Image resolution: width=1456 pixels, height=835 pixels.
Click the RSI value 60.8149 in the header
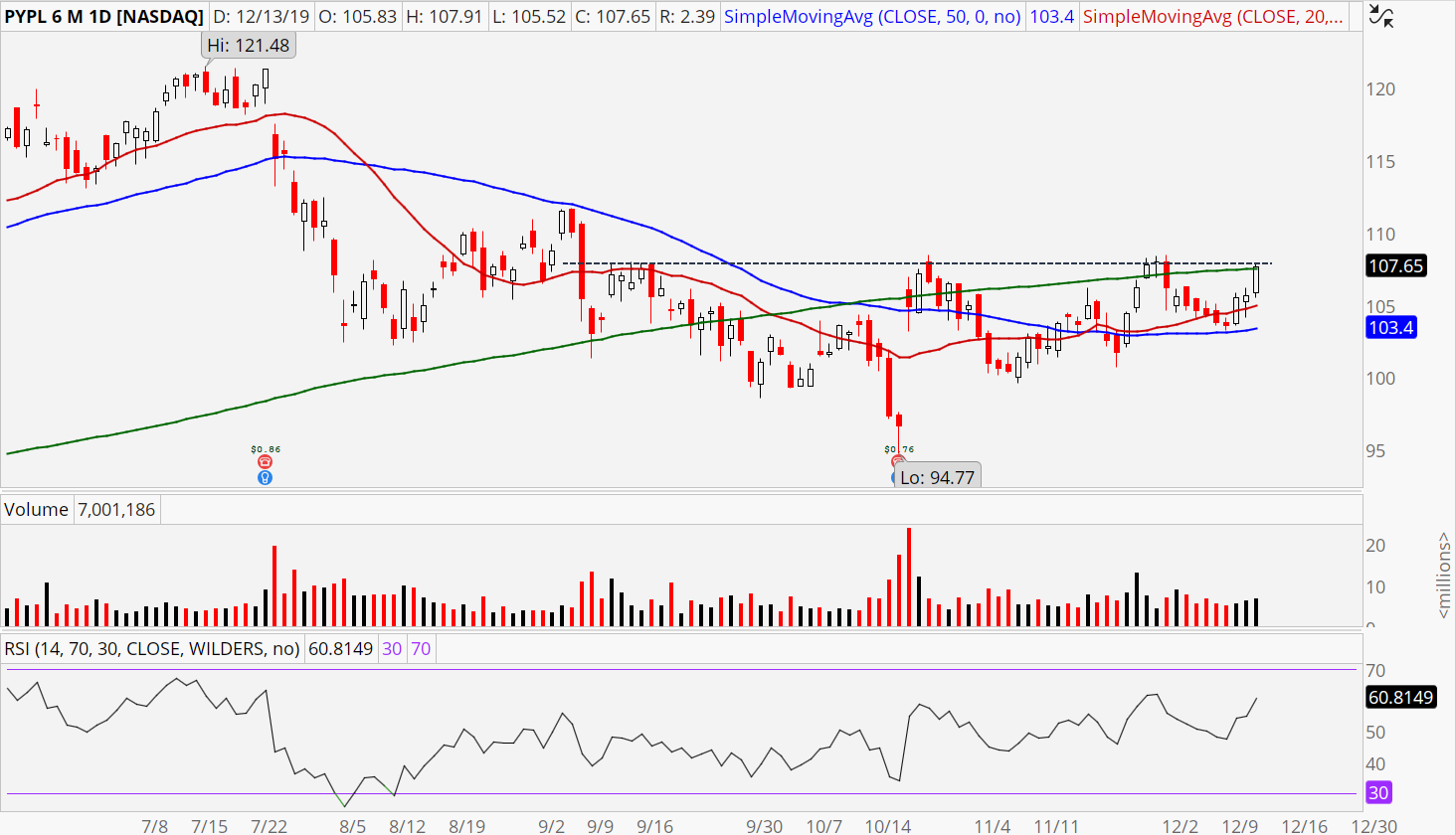(340, 649)
